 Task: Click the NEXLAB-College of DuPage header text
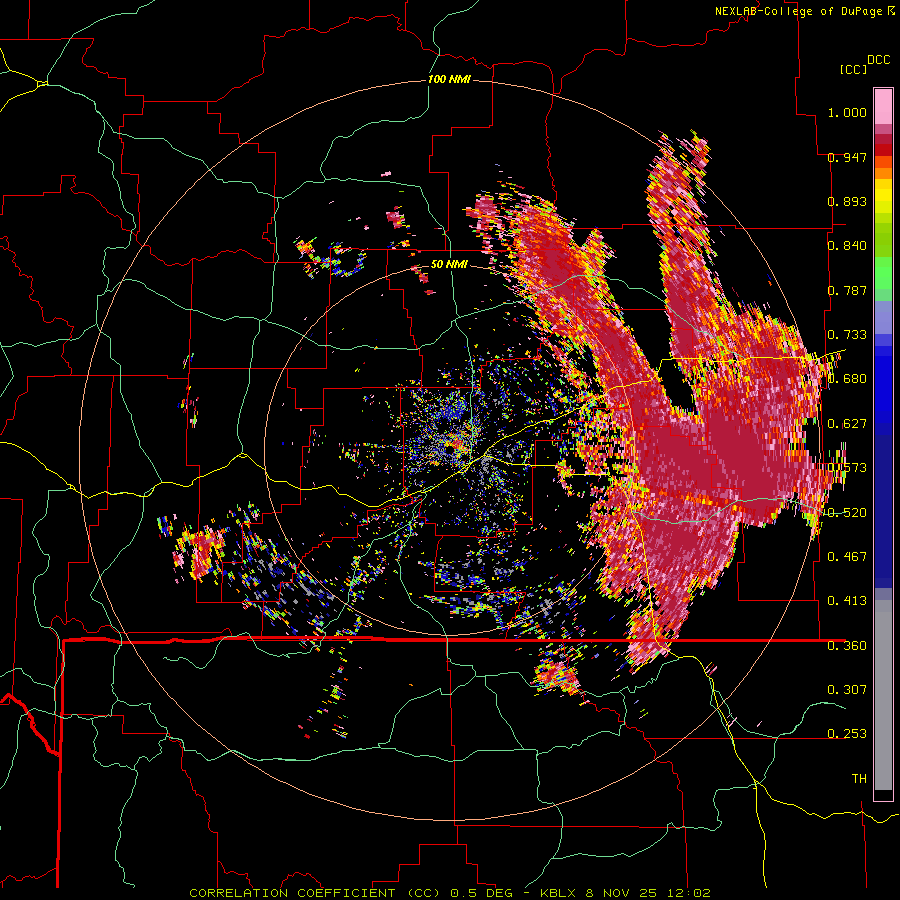click(x=800, y=11)
